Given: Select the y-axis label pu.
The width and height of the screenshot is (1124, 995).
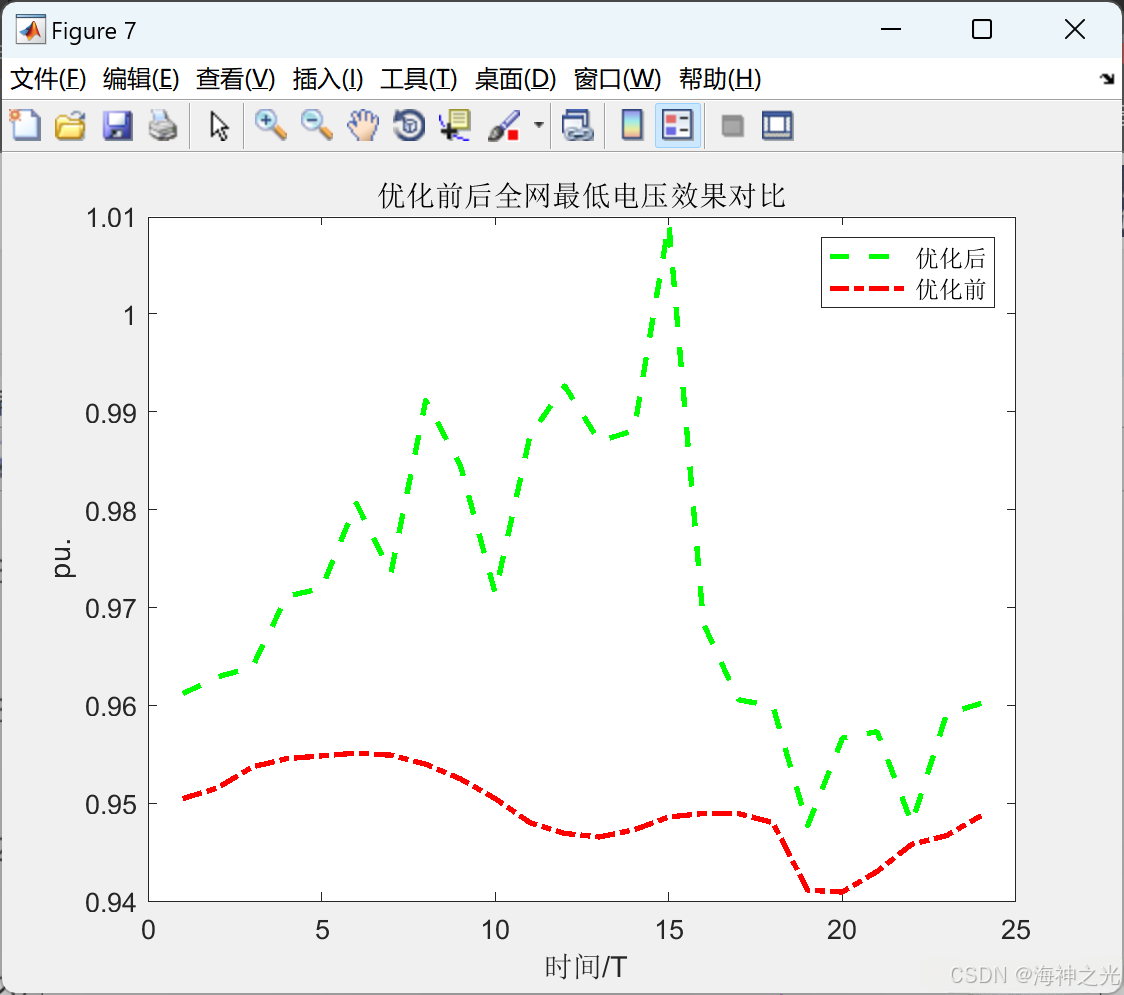Looking at the screenshot, I should pos(63,558).
